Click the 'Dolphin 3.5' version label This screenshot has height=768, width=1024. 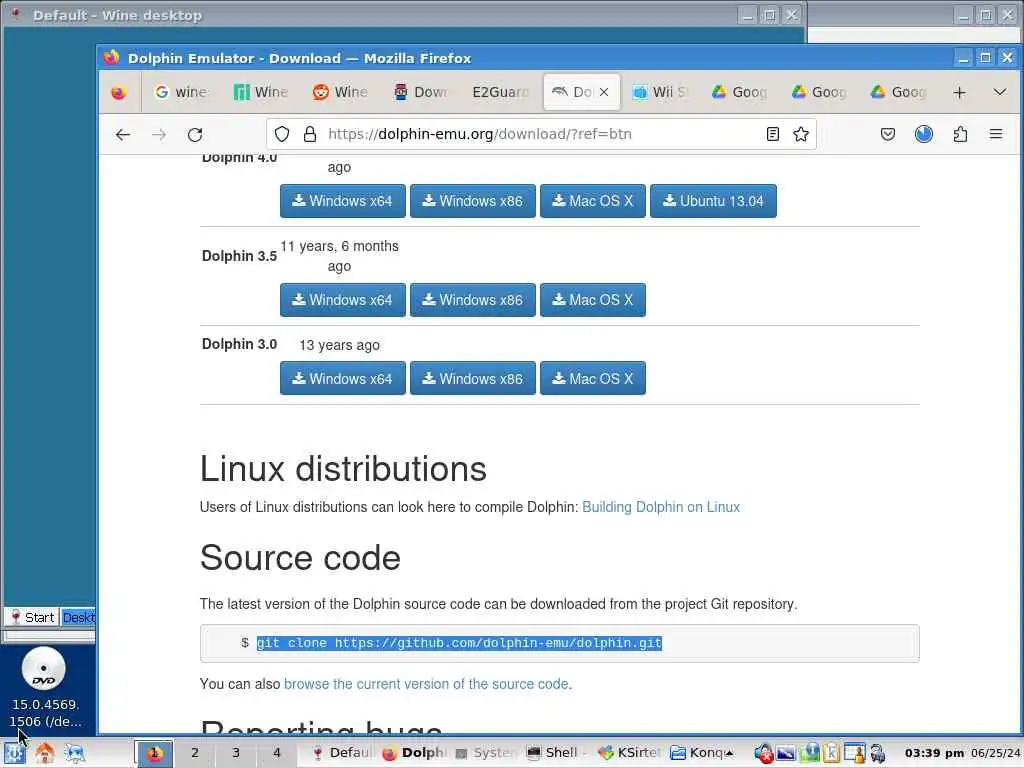(x=239, y=256)
